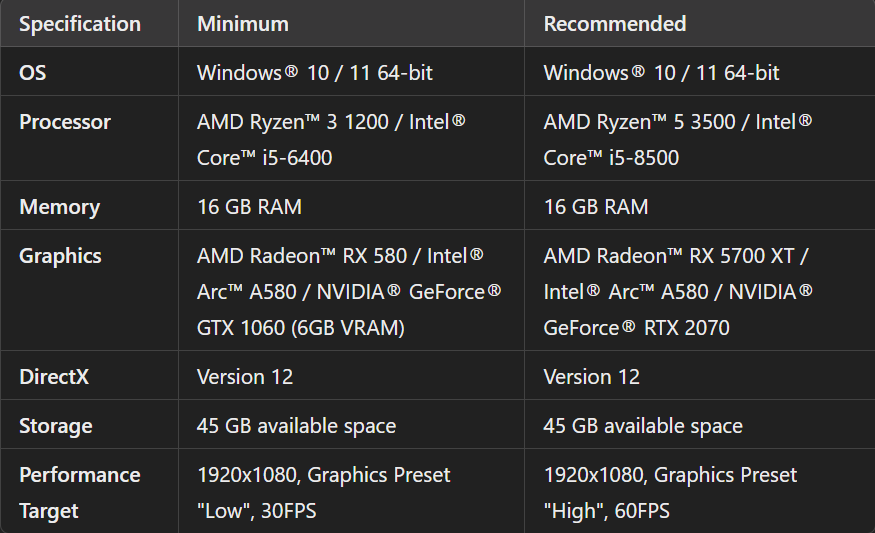
Task: Click the recommended Version 12 DirectX cell
Action: 592,377
